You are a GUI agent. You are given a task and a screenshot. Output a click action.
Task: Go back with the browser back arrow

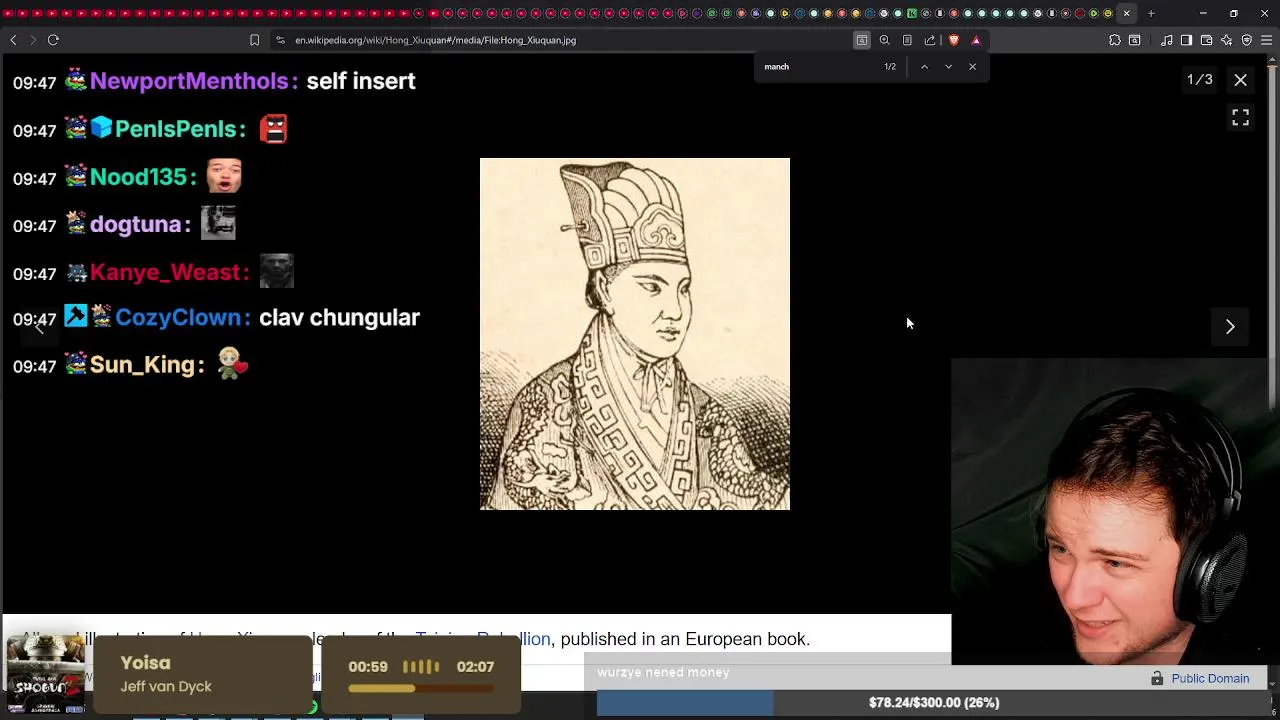[x=13, y=40]
